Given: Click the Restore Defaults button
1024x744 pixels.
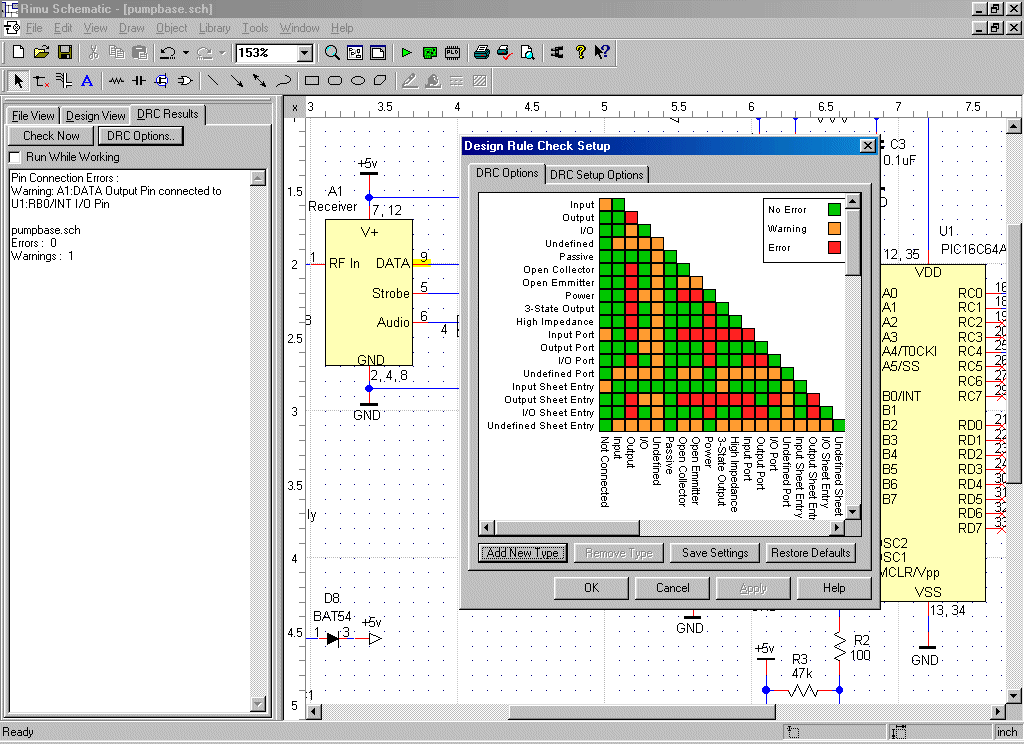Looking at the screenshot, I should point(810,553).
